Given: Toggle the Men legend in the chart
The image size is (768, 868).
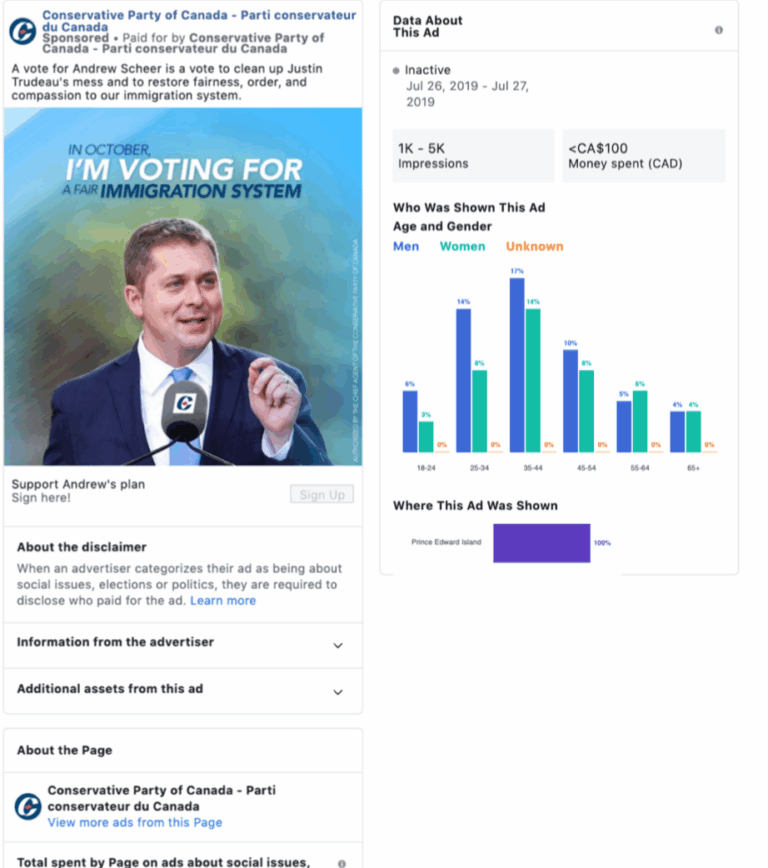Looking at the screenshot, I should coord(406,246).
